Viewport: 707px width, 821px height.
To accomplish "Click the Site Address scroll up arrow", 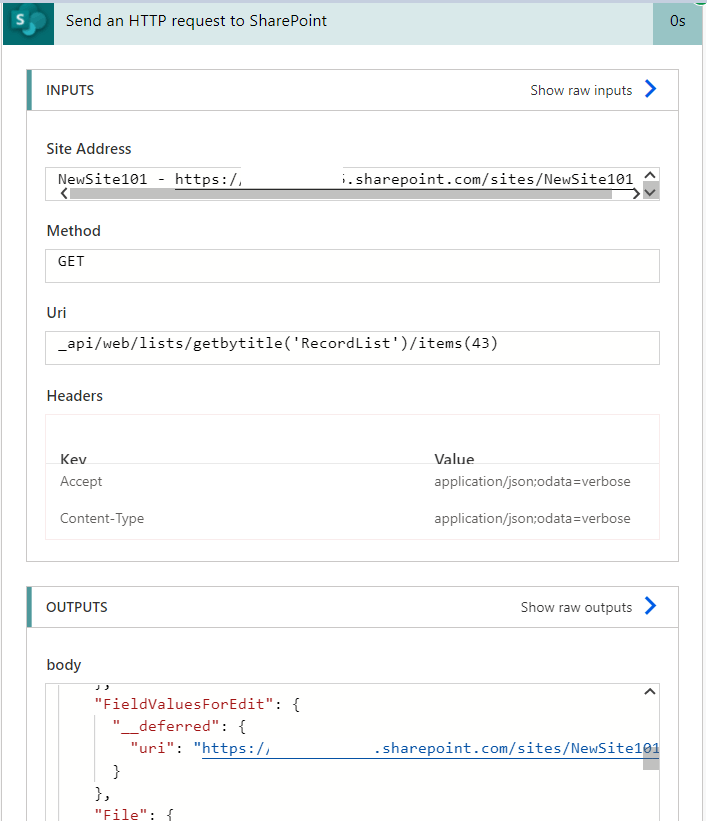I will coord(650,175).
